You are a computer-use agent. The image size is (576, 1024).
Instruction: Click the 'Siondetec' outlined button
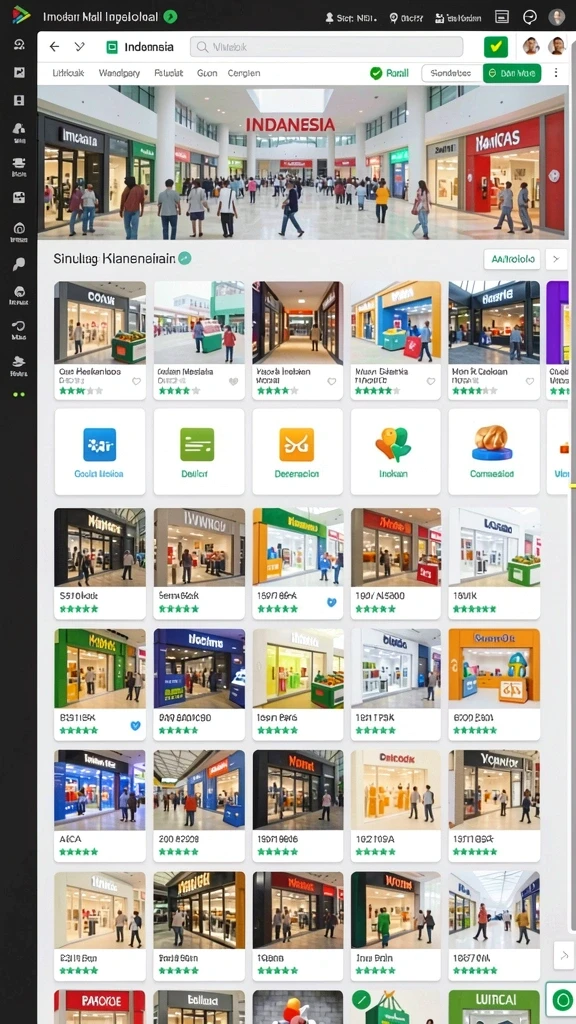pyautogui.click(x=451, y=73)
